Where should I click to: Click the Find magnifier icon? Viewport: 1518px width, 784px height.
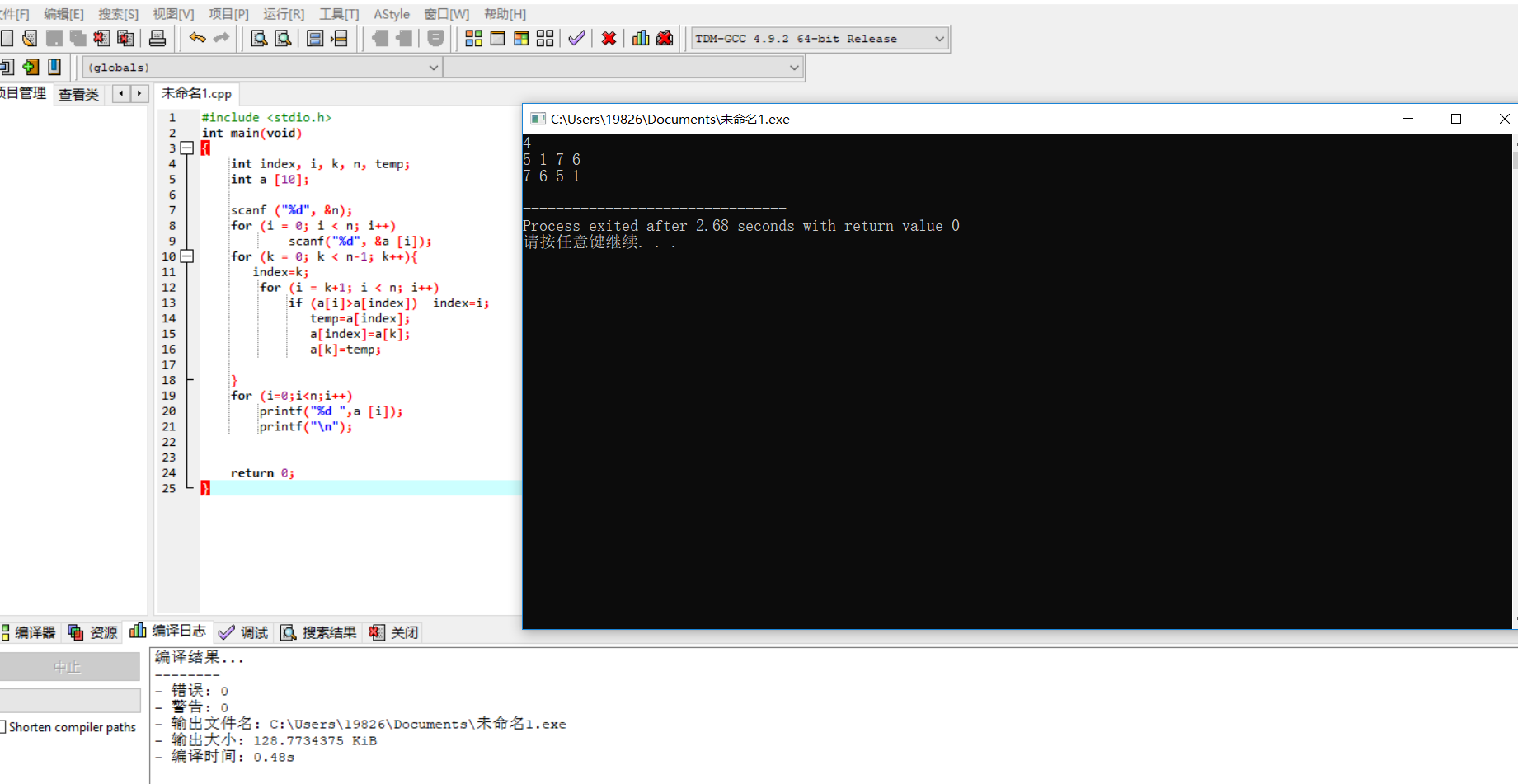point(259,38)
